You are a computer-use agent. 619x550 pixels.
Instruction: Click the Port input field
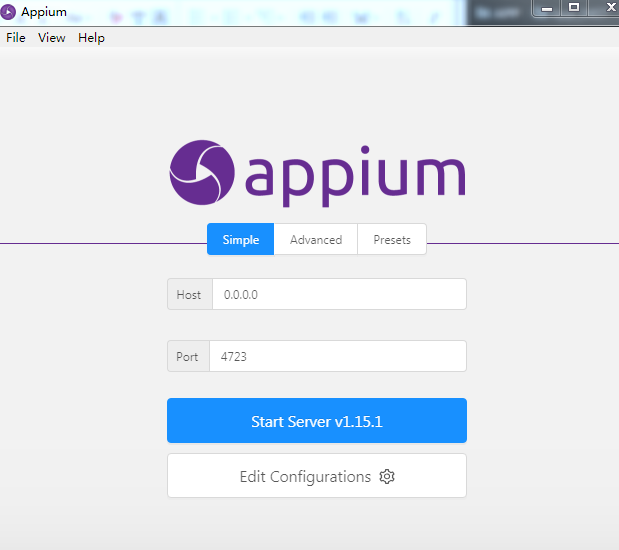(x=338, y=356)
